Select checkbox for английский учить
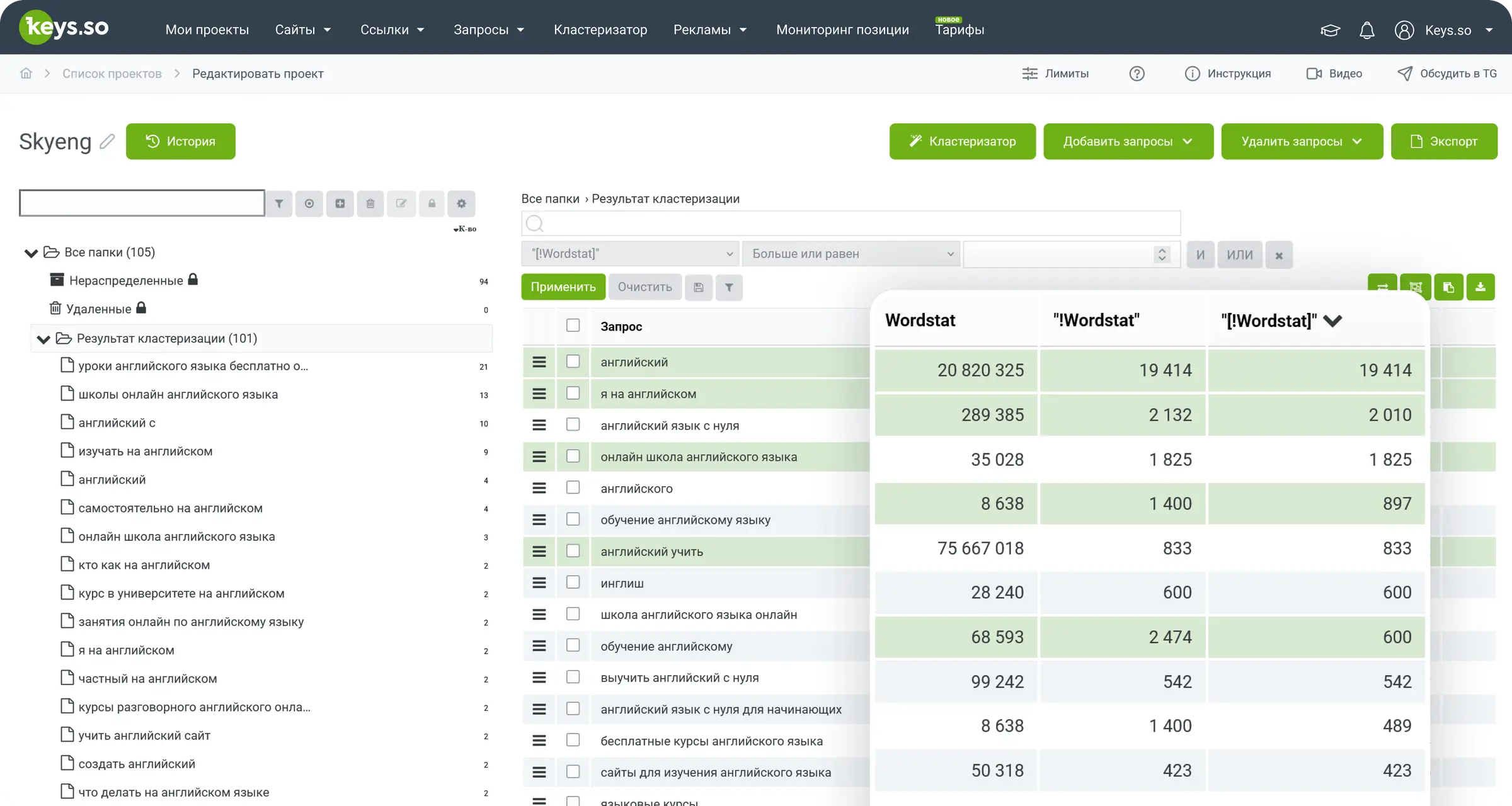The image size is (1512, 806). 573,550
